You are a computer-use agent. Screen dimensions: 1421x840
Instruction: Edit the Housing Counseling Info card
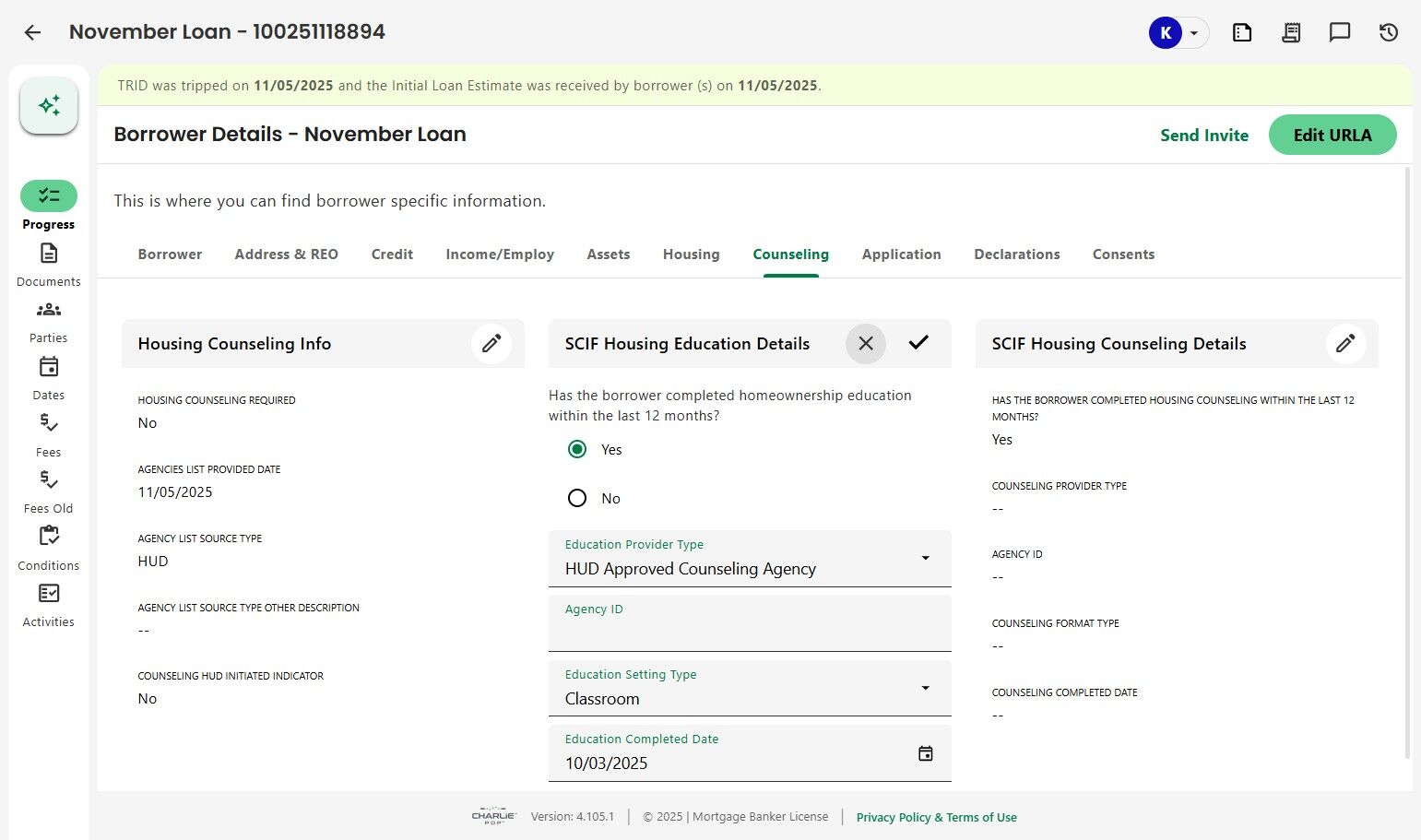491,344
